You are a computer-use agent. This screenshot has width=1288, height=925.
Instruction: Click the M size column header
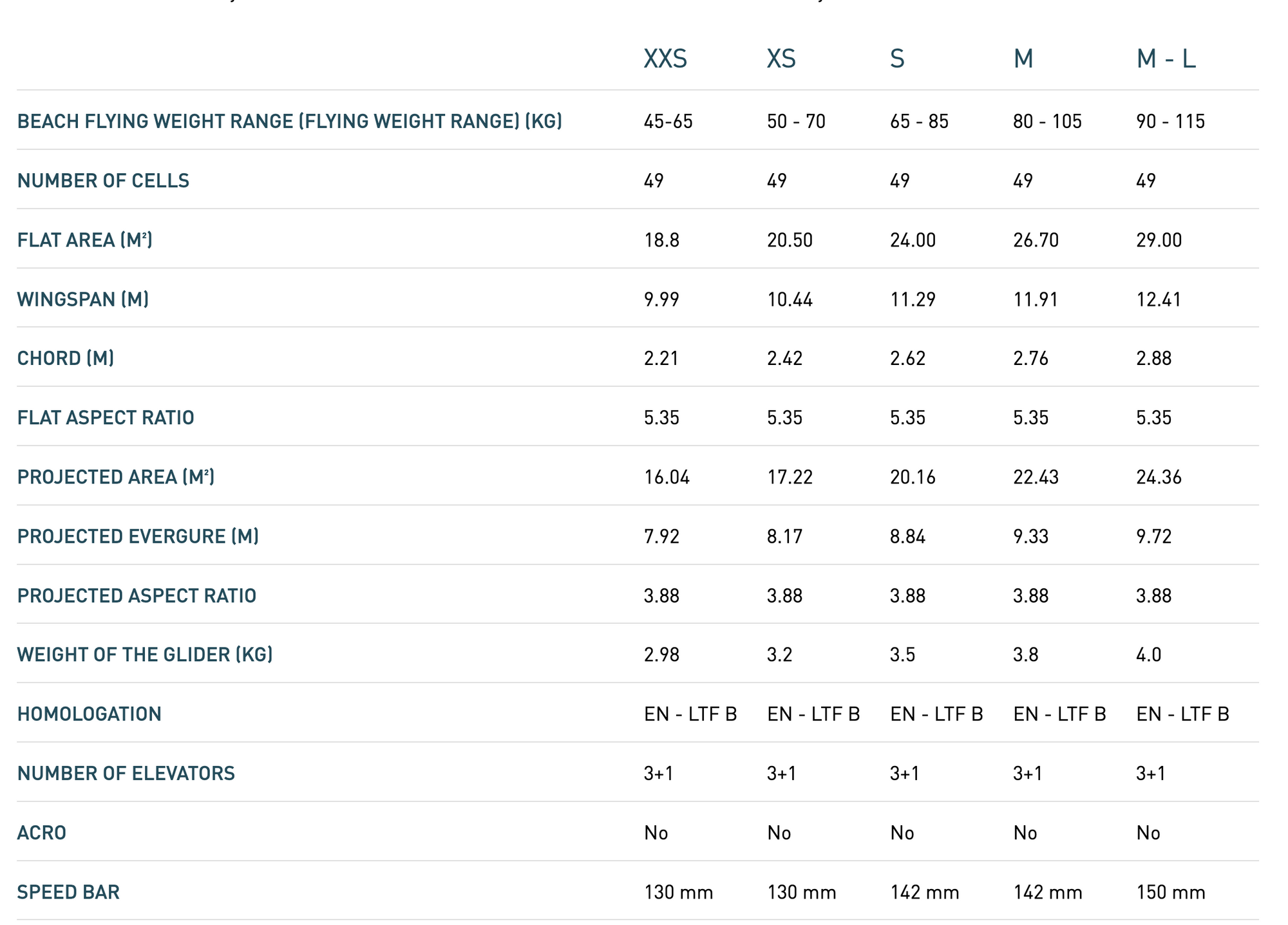pyautogui.click(x=1023, y=59)
